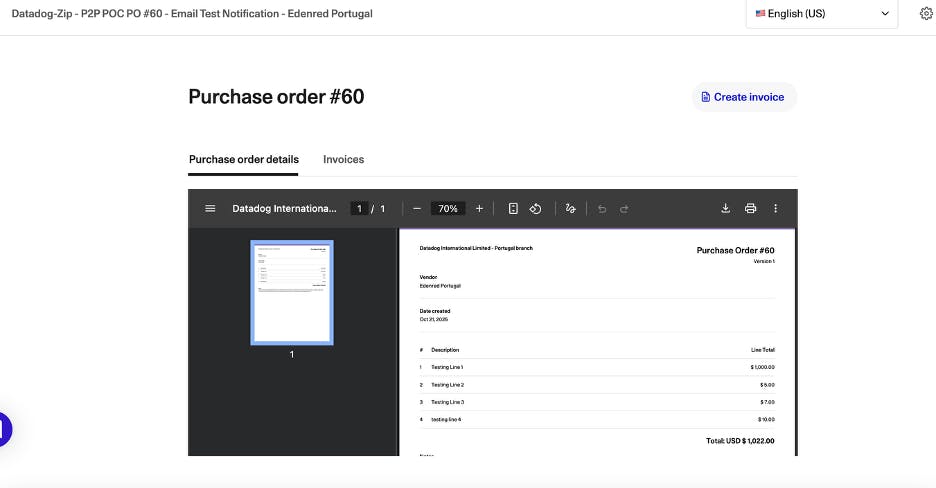The image size is (936, 488).
Task: Download the purchase order PDF
Action: coord(725,208)
